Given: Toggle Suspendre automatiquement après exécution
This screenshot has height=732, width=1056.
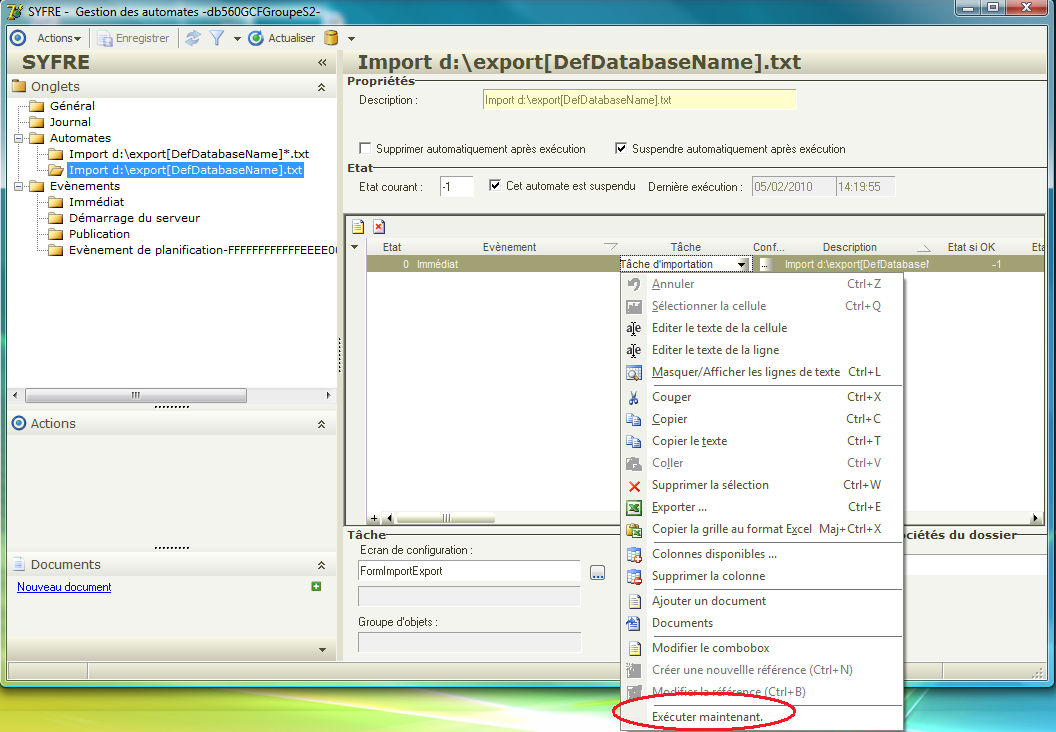Looking at the screenshot, I should pos(621,148).
